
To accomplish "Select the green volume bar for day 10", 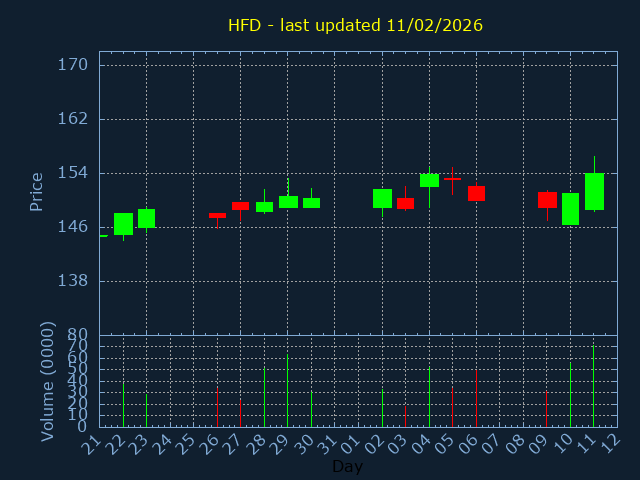I will point(570,395).
